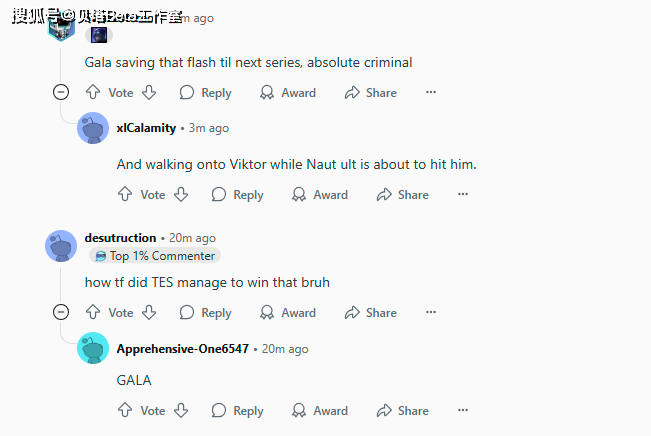Viewport: 651px width, 436px height.
Task: Downvote desutruction's TES win comment
Action: point(149,312)
